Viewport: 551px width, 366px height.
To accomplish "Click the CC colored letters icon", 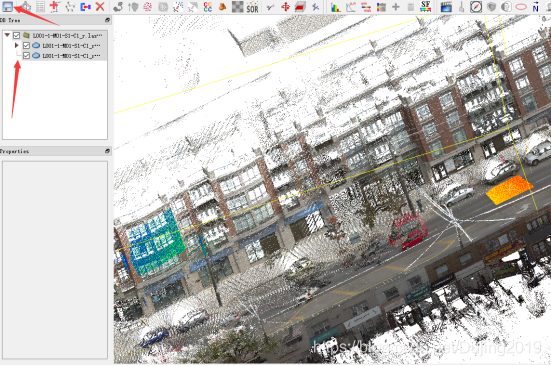I will (x=208, y=7).
